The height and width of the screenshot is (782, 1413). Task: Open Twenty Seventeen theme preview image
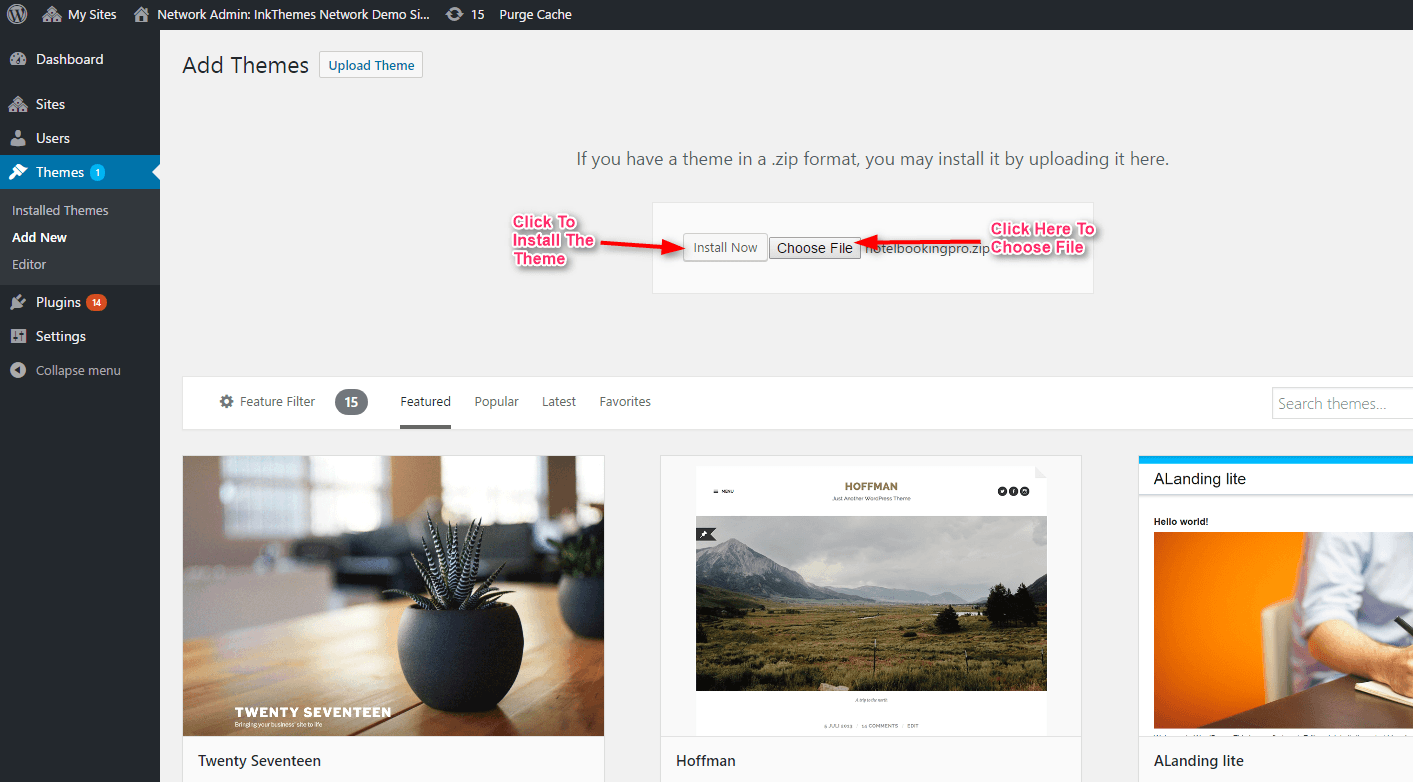pyautogui.click(x=393, y=596)
